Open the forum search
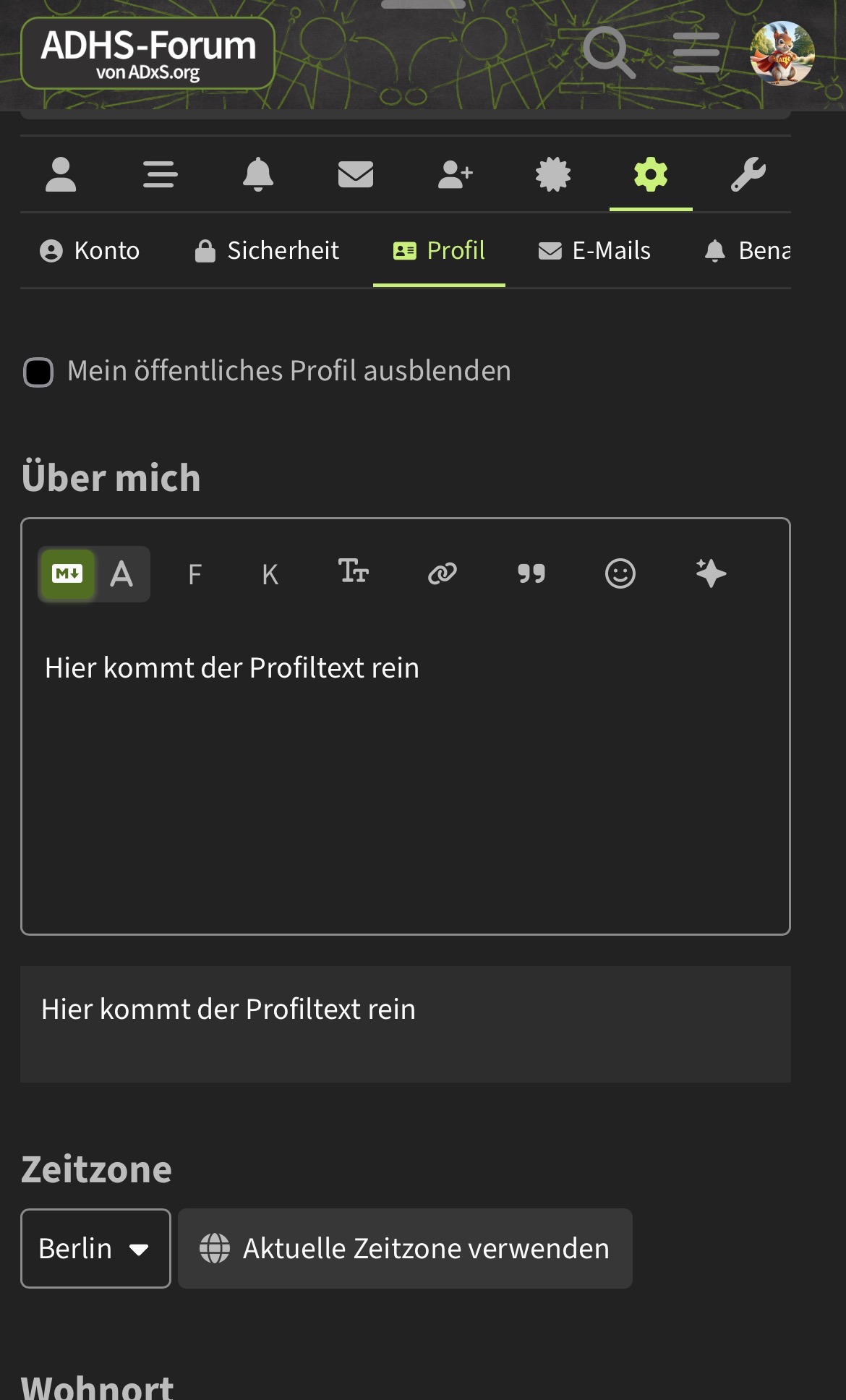Image resolution: width=846 pixels, height=1400 pixels. [x=608, y=52]
